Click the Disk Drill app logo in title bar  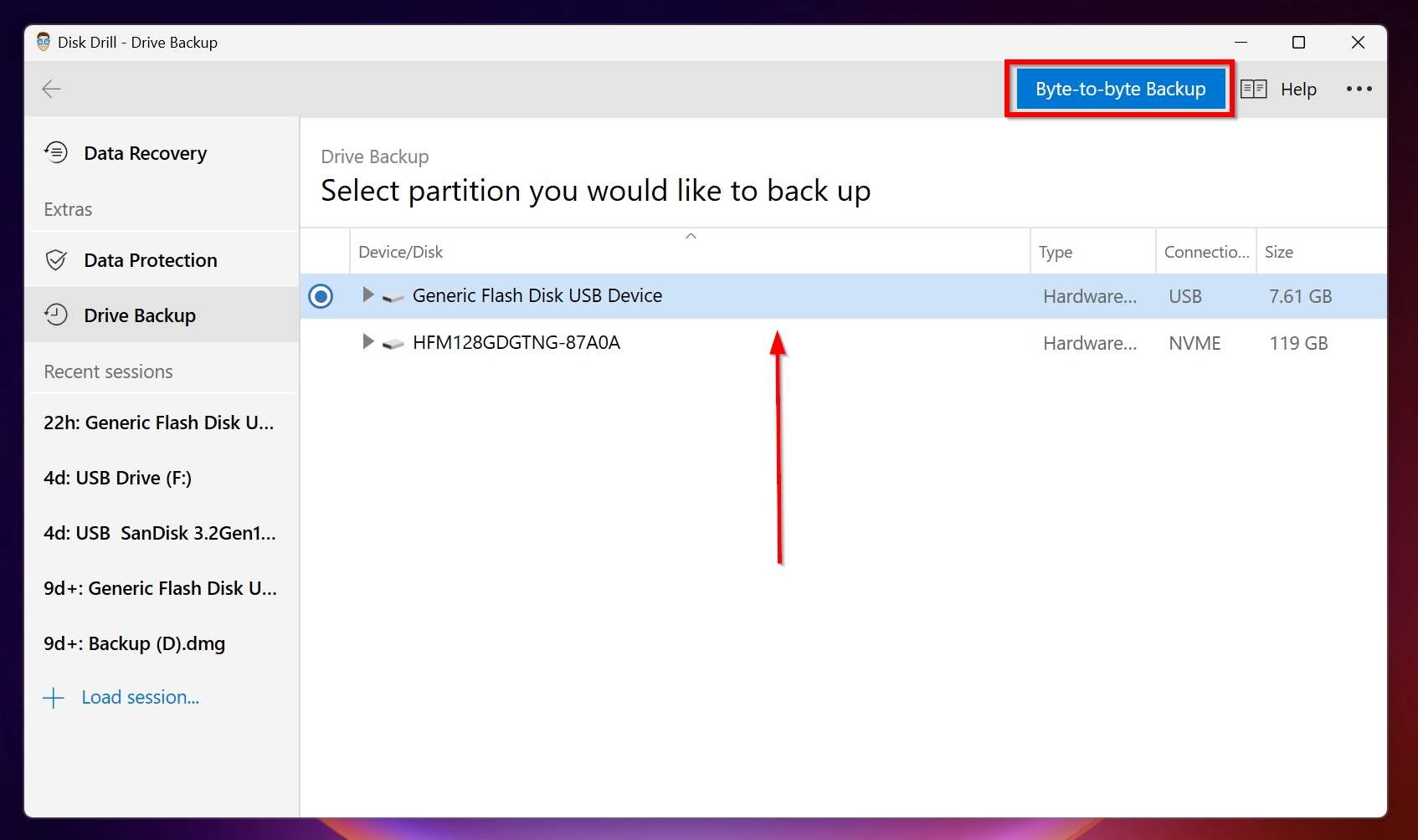point(44,42)
